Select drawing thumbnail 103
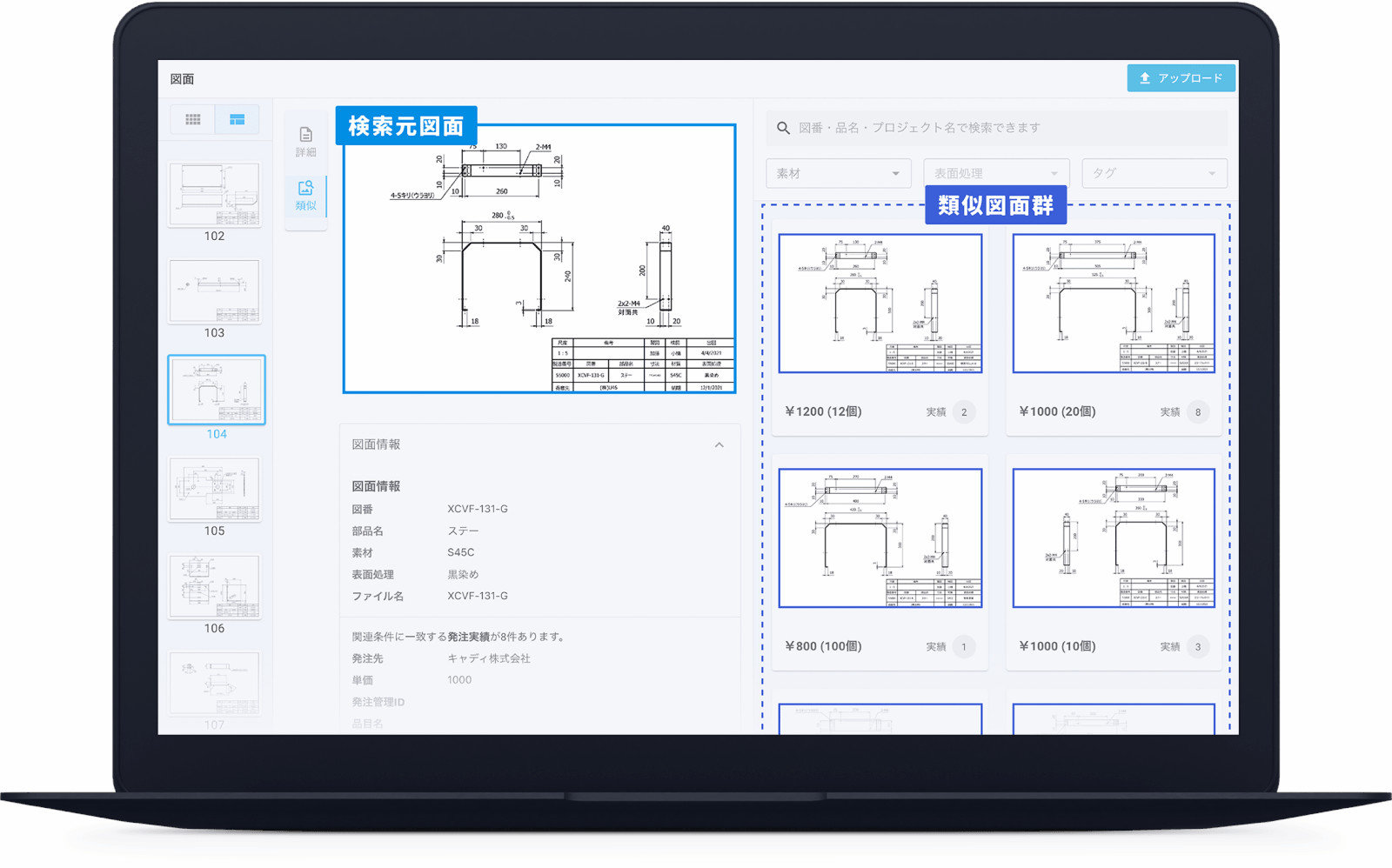1392x868 pixels. pyautogui.click(x=215, y=291)
